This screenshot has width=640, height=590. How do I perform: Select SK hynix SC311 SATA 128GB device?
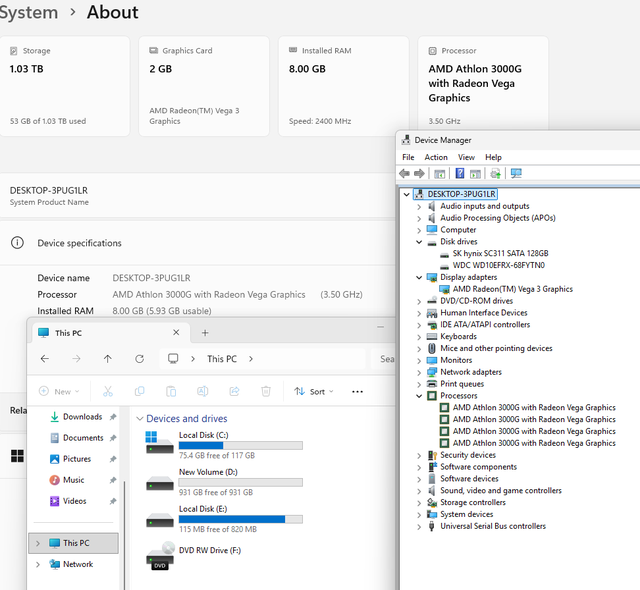coord(500,253)
